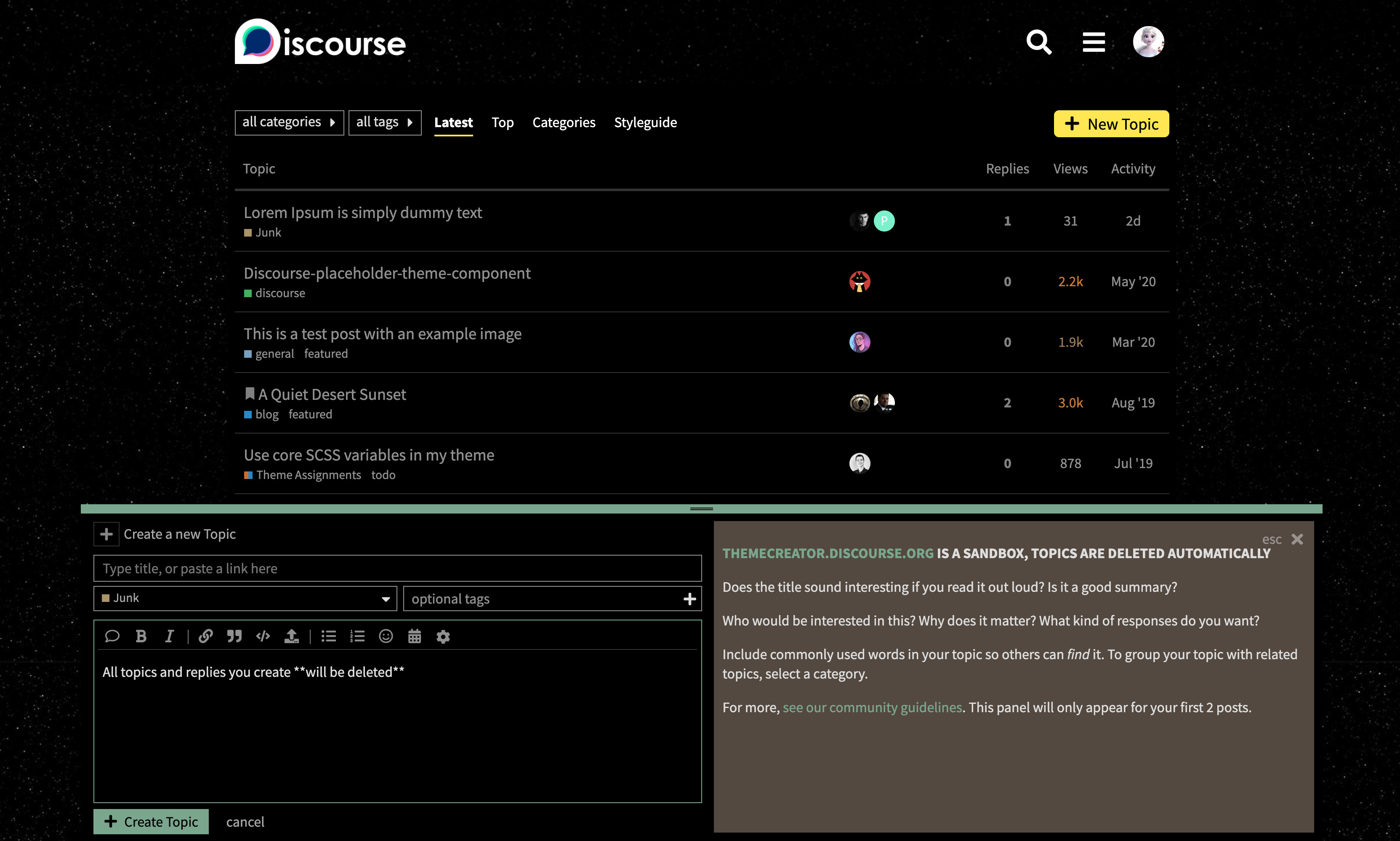The width and height of the screenshot is (1400, 841).
Task: Open the Junk category selector
Action: pyautogui.click(x=245, y=599)
